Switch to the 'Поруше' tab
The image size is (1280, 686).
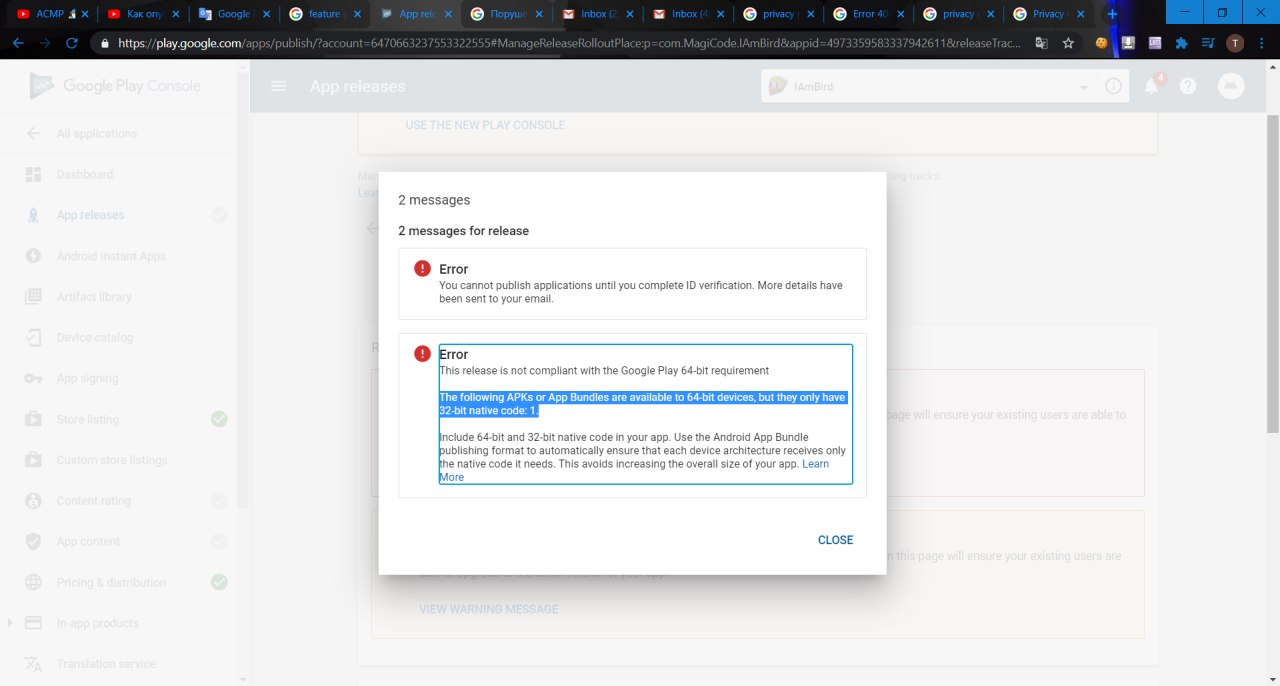coord(506,14)
